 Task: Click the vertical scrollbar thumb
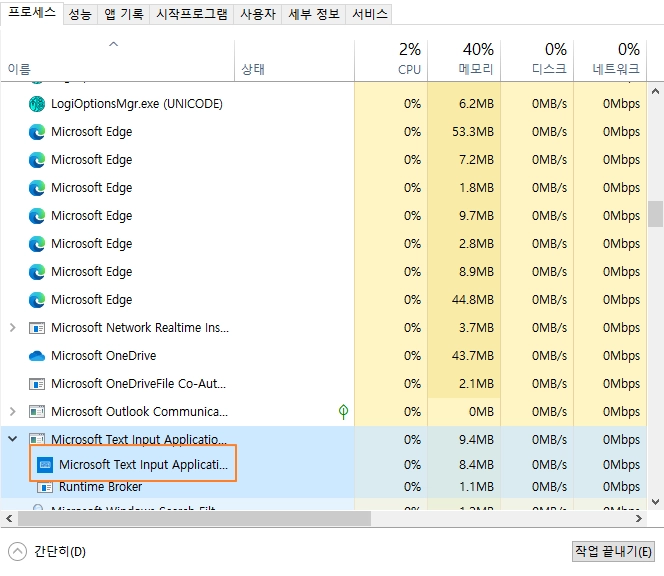(x=656, y=214)
